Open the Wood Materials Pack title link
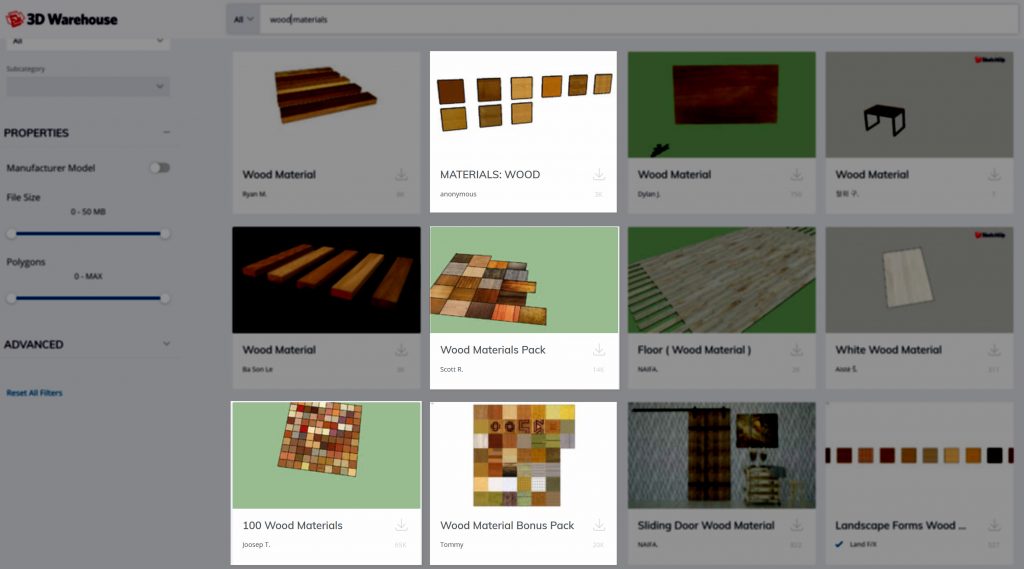Screen dimensions: 1024x569 click(x=493, y=350)
